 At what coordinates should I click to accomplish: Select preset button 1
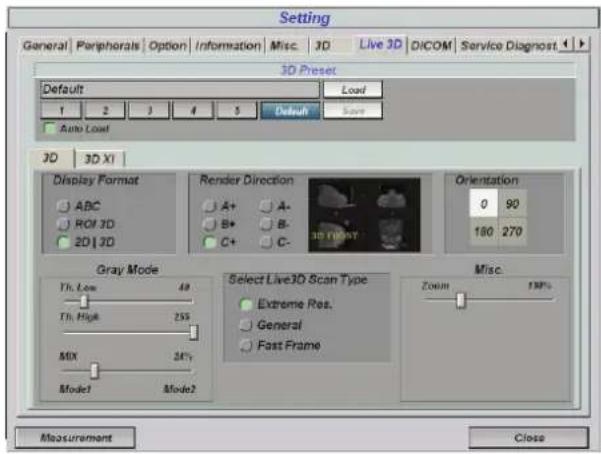pyautogui.click(x=61, y=111)
